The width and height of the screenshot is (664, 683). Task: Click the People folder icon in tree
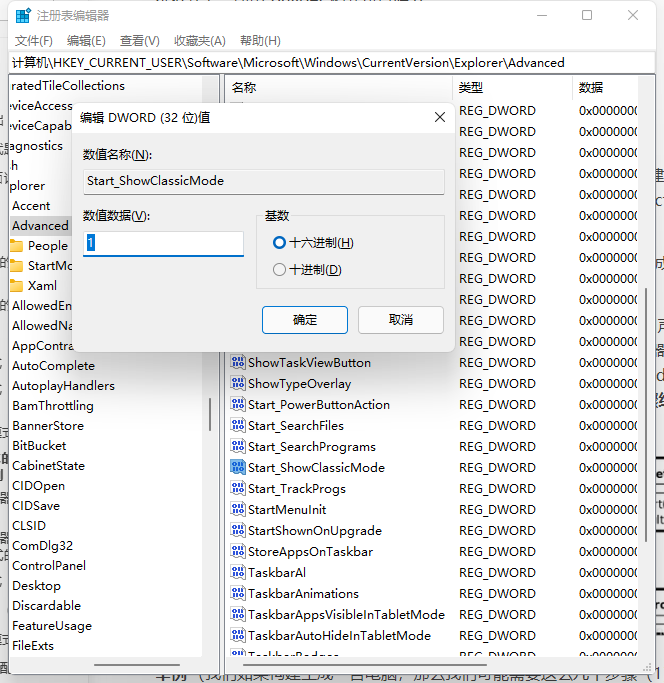point(17,246)
